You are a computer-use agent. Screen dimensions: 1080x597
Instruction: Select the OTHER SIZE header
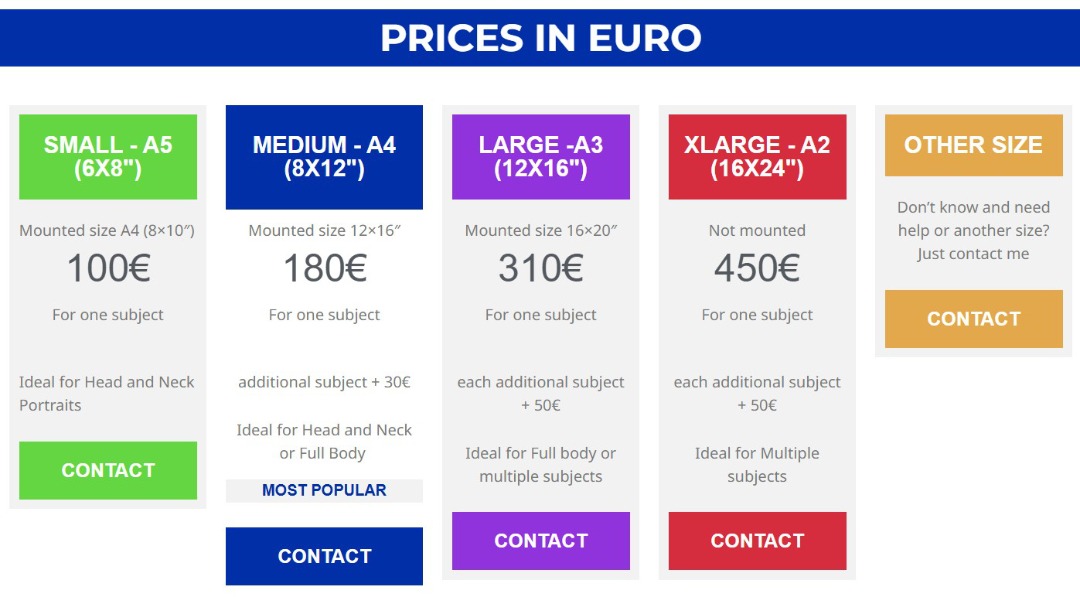click(x=973, y=144)
